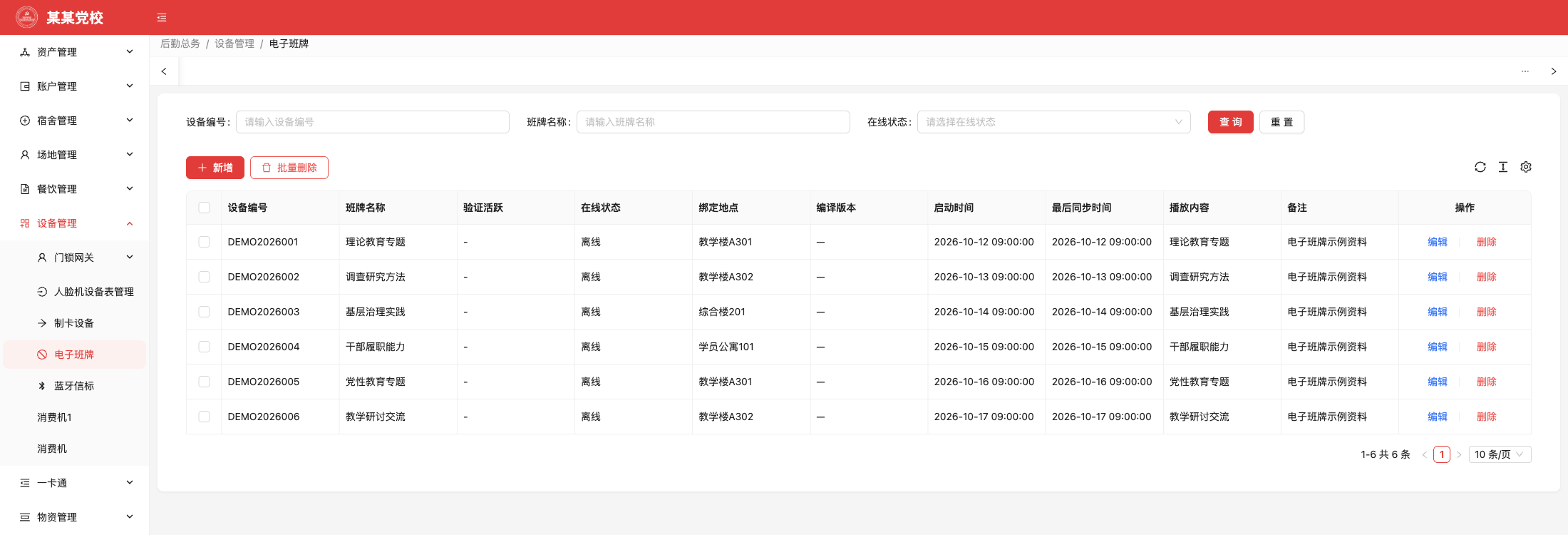Check the row DEMO2026006 checkbox
1568x535 pixels.
[205, 417]
